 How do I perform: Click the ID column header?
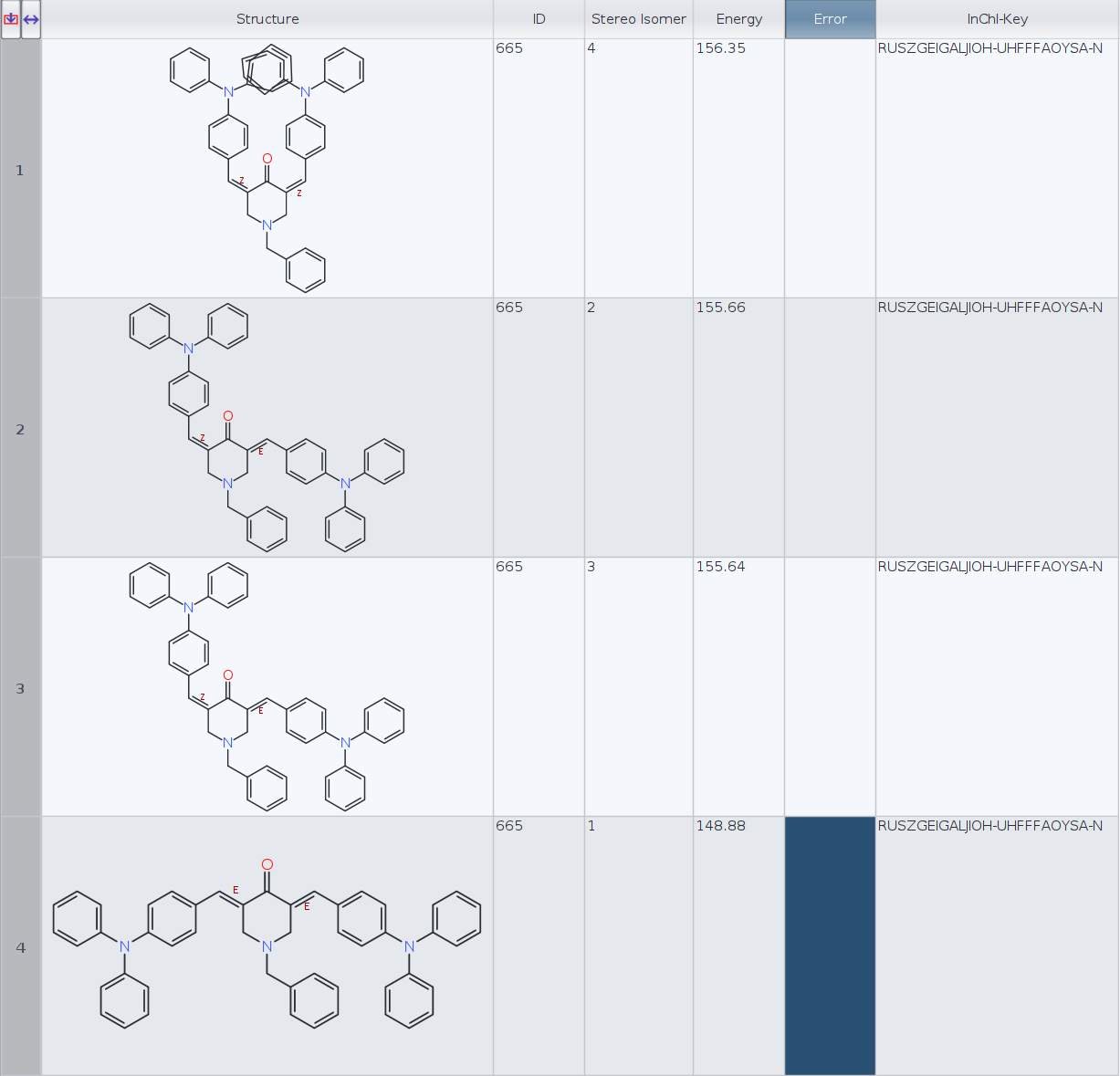pyautogui.click(x=539, y=19)
